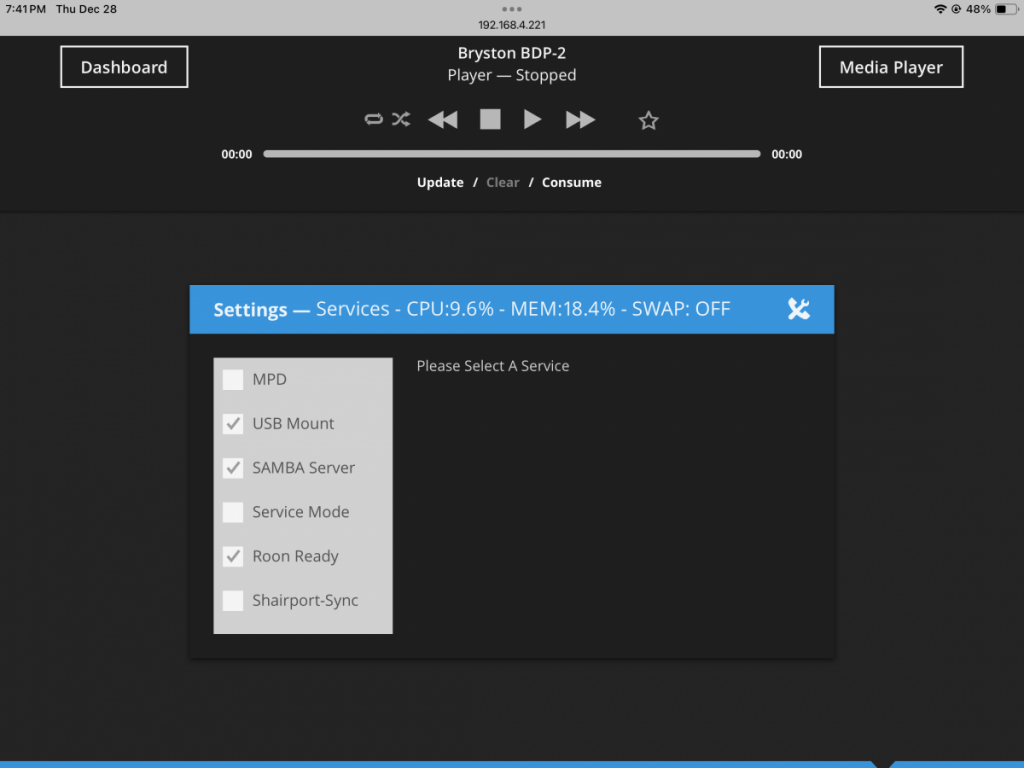
Task: Uncheck the SAMBA Server checkbox
Action: (x=232, y=468)
